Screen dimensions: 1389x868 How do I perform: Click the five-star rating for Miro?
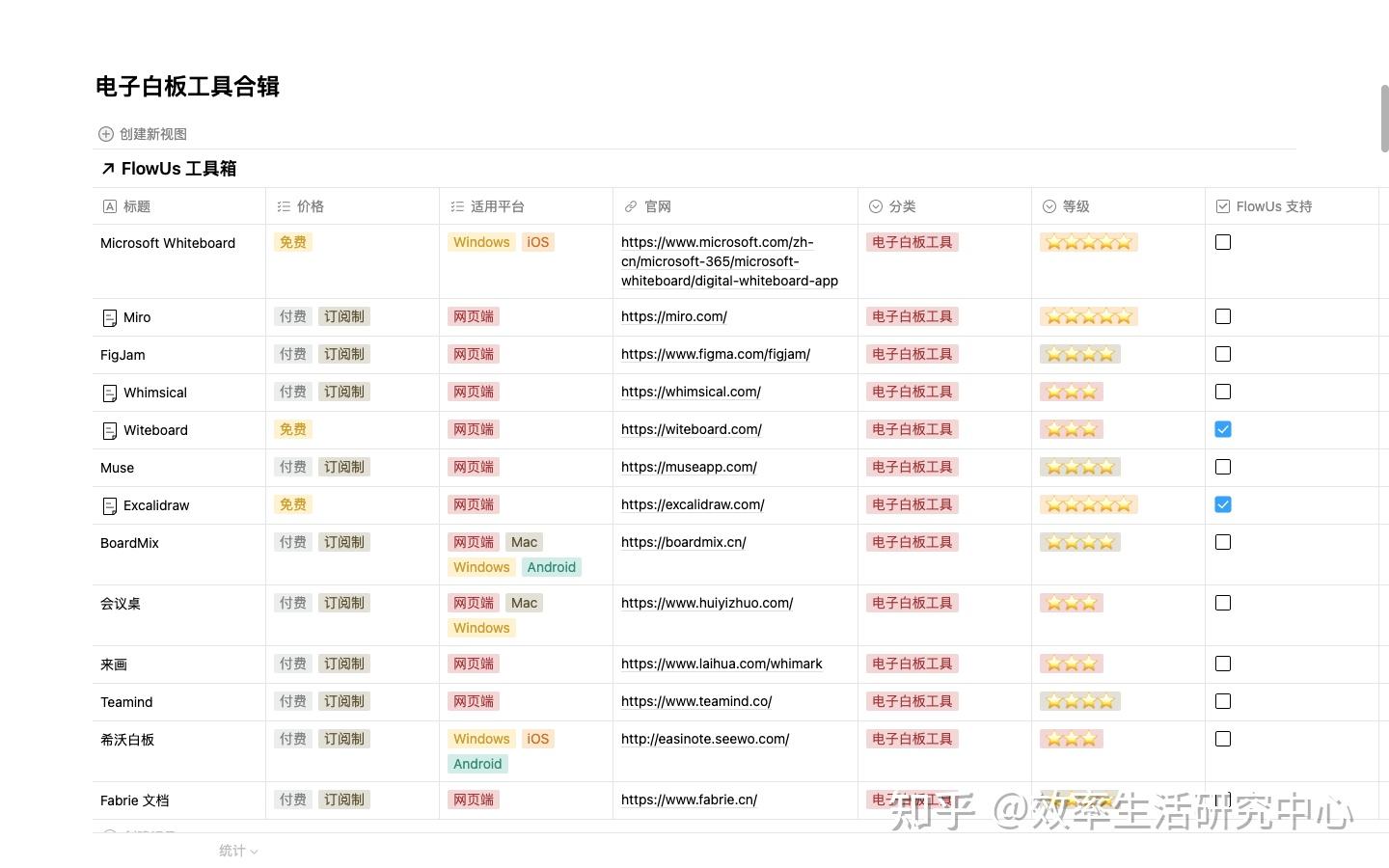point(1089,316)
